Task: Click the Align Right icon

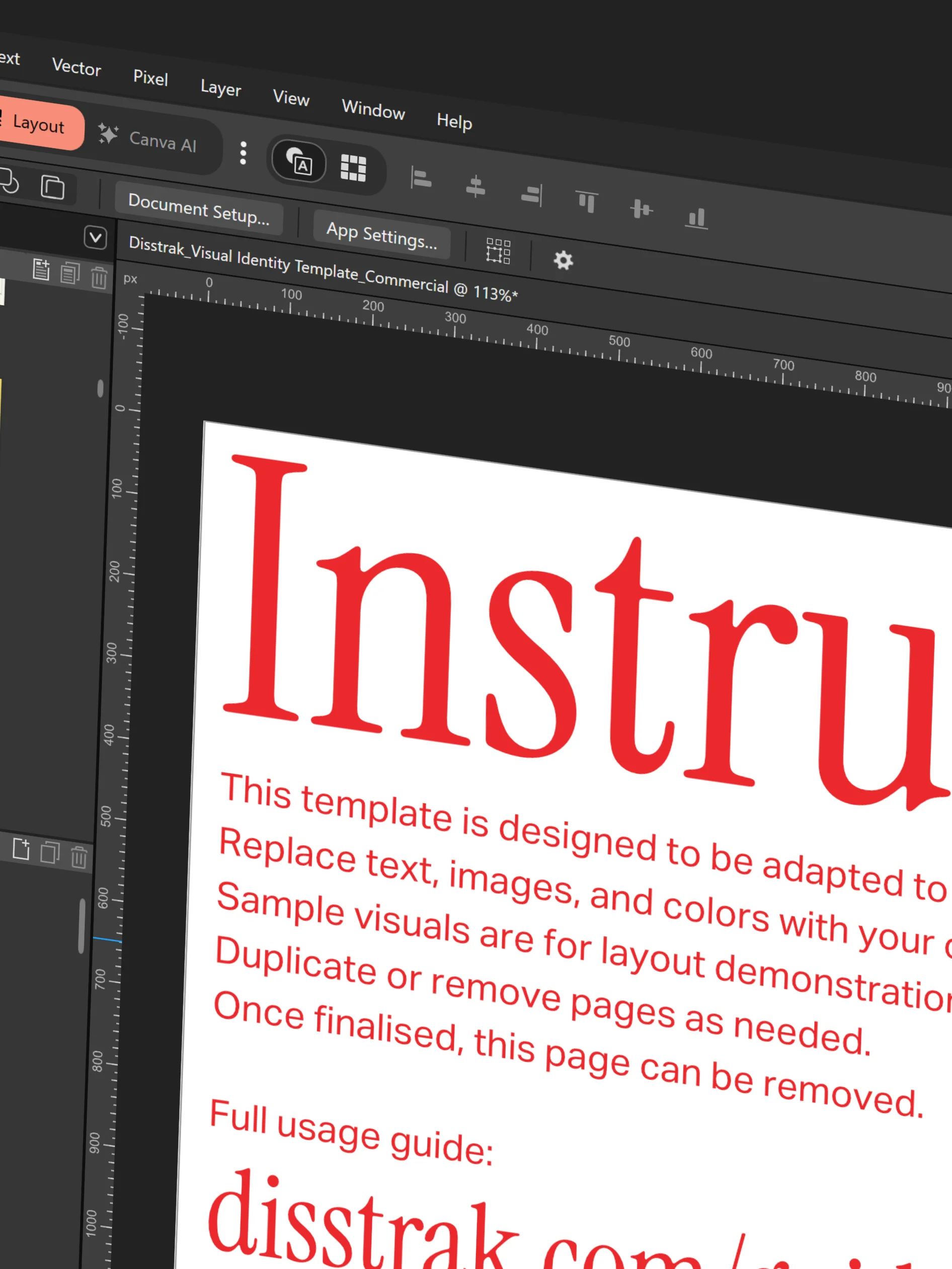Action: (531, 195)
